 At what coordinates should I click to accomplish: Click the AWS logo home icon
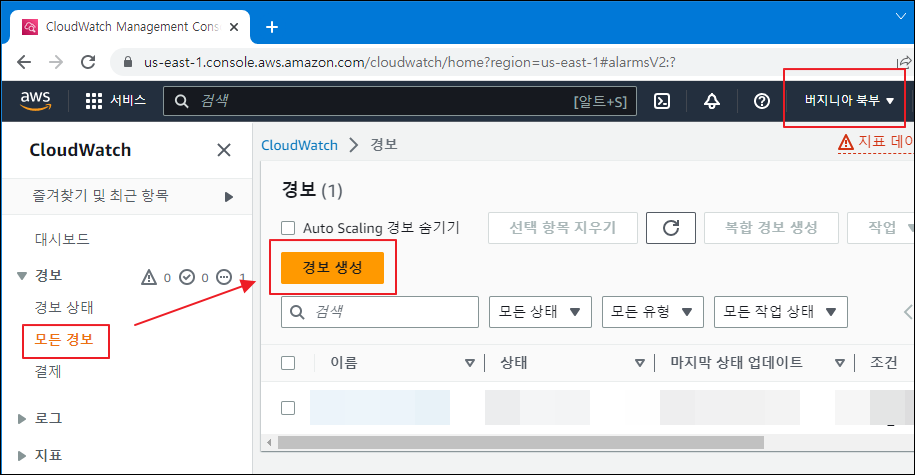tap(36, 101)
